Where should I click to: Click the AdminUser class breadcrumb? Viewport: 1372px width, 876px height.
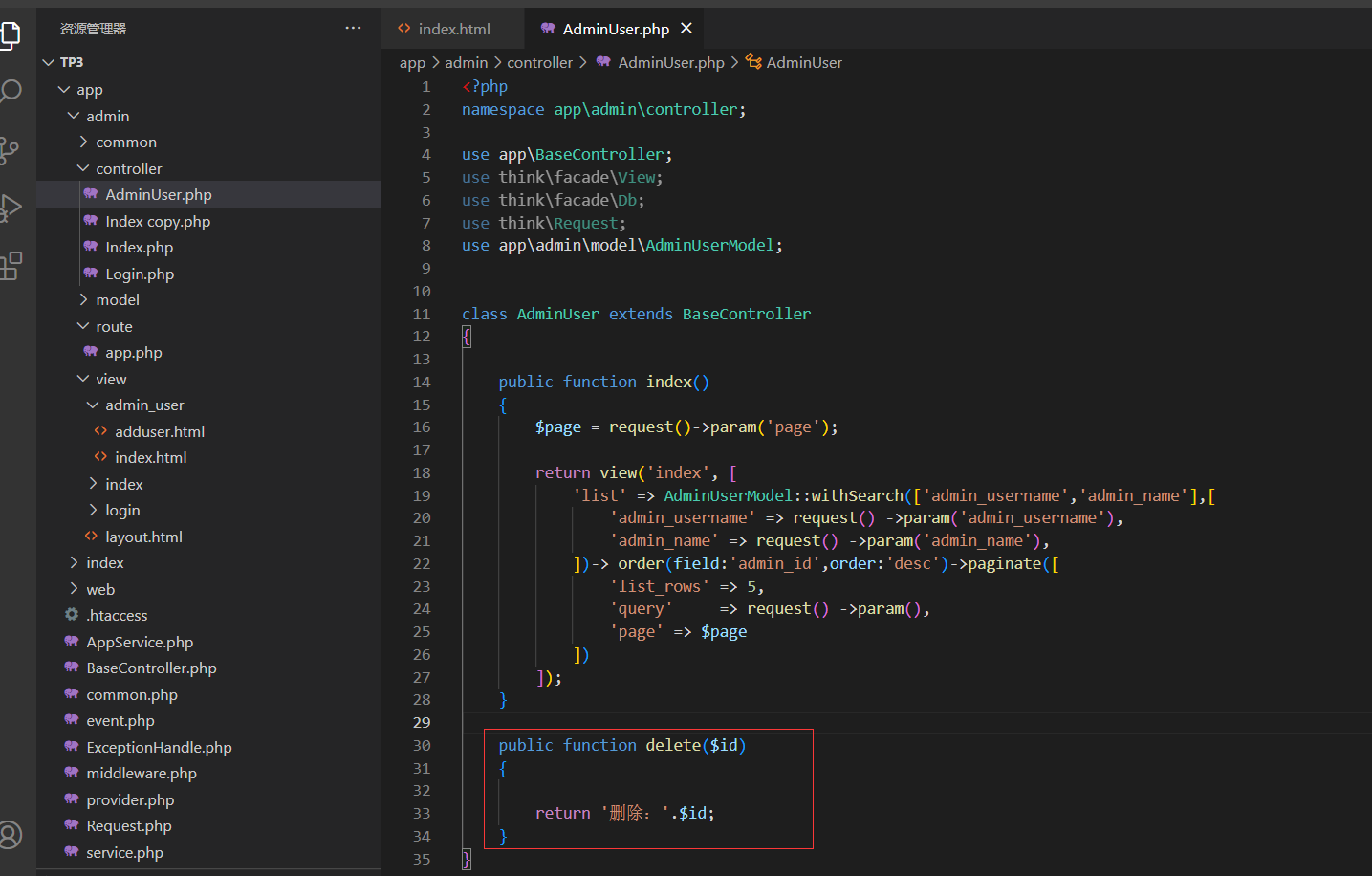803,63
